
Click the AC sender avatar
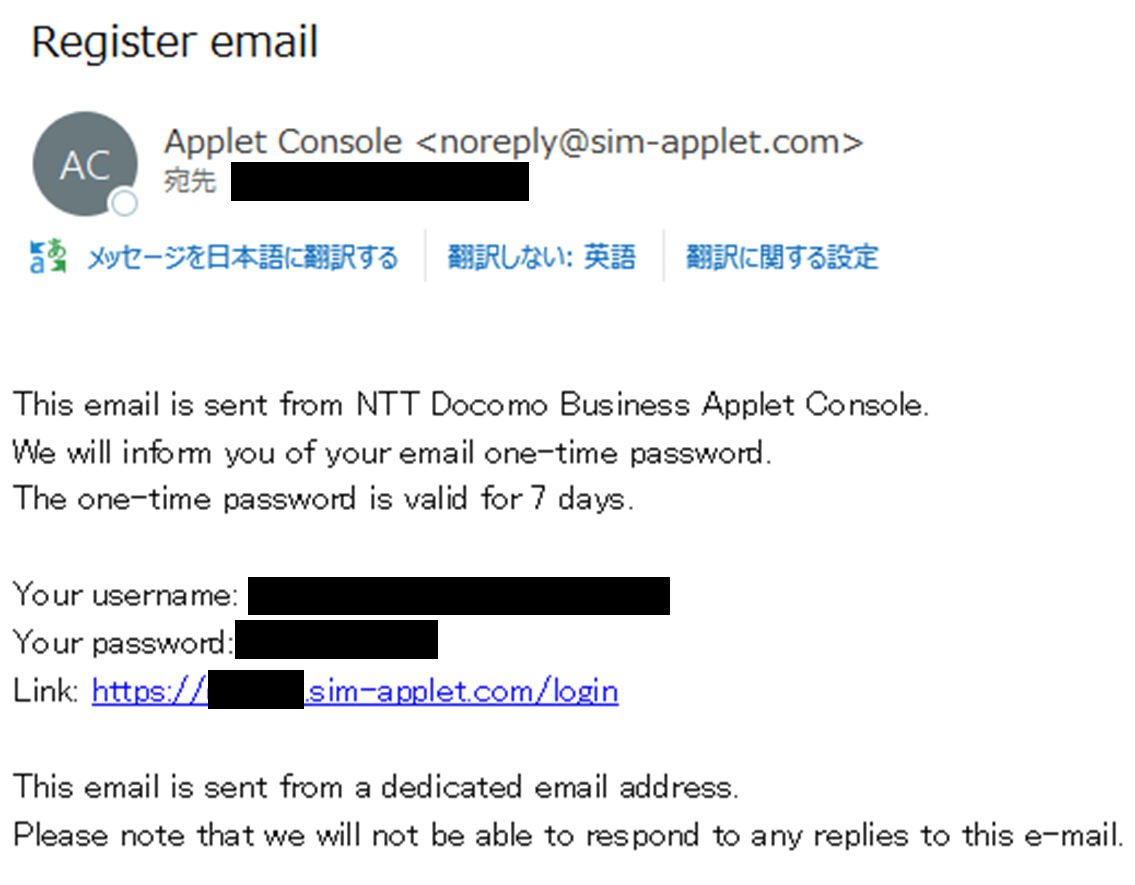[x=84, y=163]
